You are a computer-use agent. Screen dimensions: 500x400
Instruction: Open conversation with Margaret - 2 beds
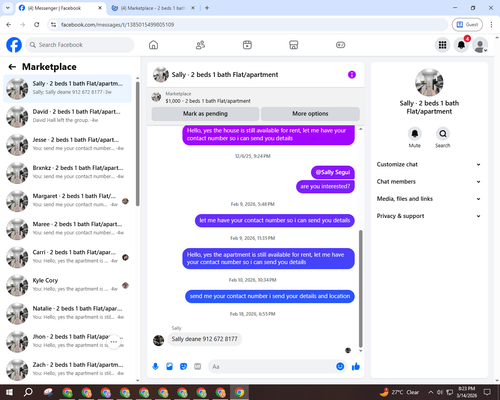tap(67, 201)
